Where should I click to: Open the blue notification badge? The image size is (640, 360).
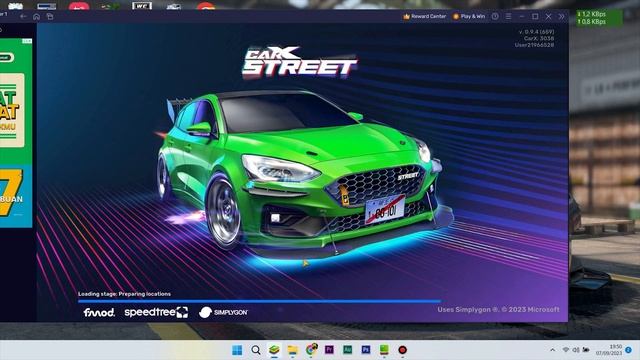tap(629, 350)
